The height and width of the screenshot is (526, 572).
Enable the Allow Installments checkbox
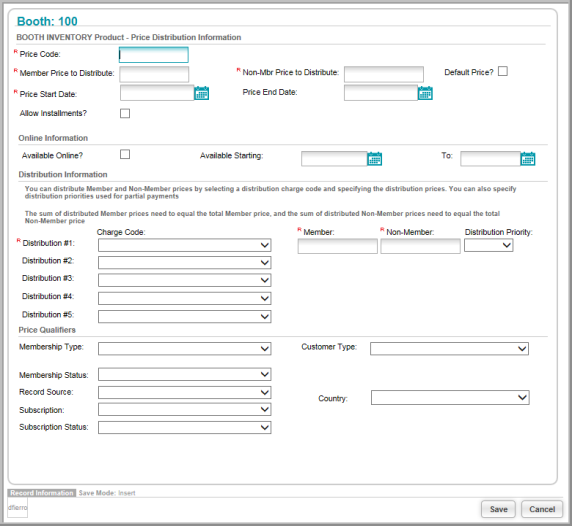125,113
